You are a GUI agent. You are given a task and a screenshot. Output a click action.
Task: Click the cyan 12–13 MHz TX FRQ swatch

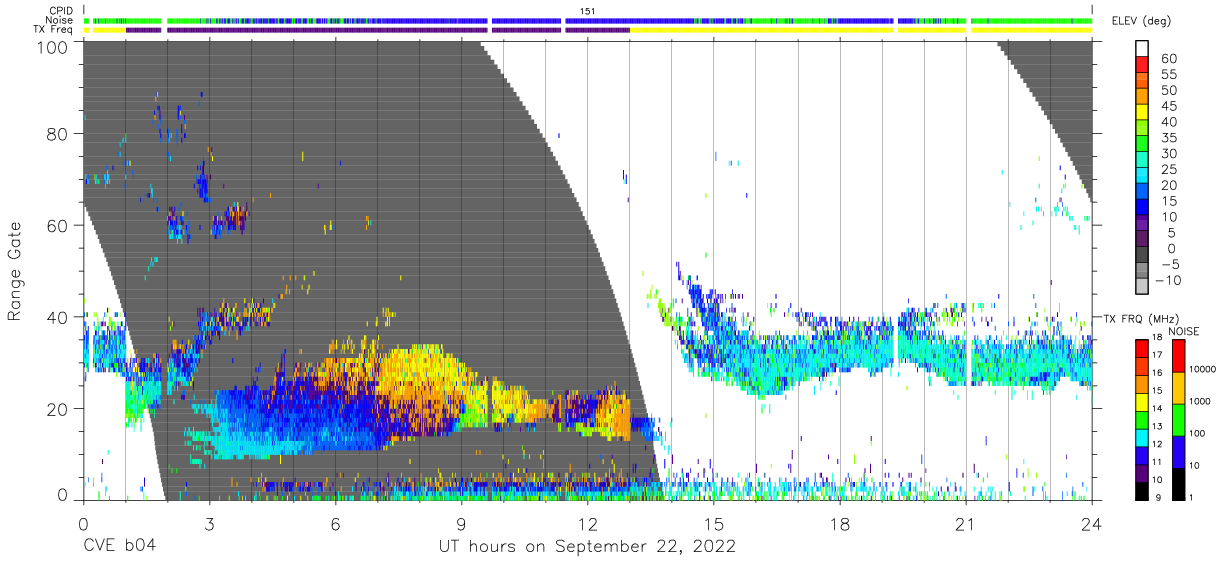(1142, 436)
